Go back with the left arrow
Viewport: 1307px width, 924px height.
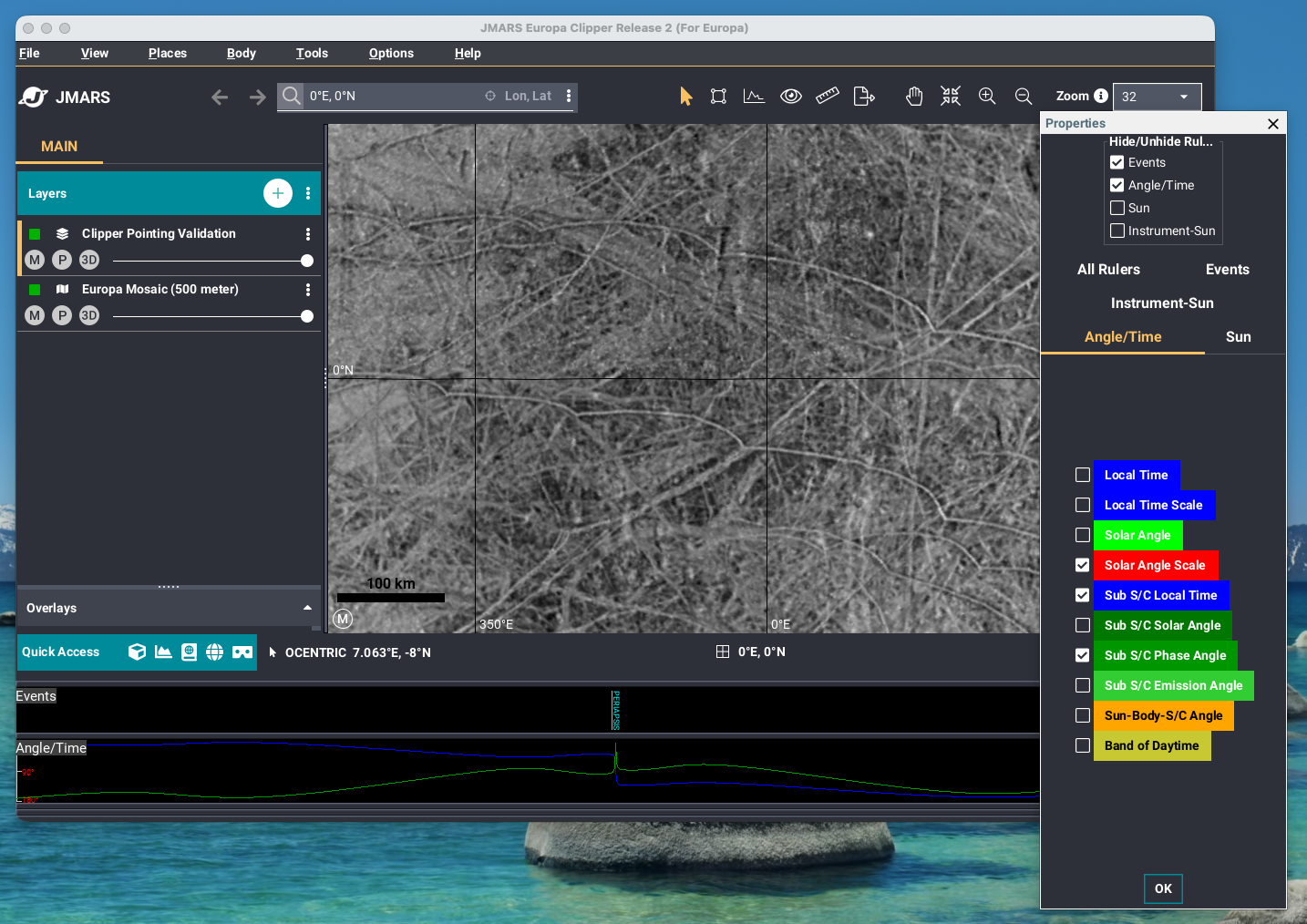point(220,97)
